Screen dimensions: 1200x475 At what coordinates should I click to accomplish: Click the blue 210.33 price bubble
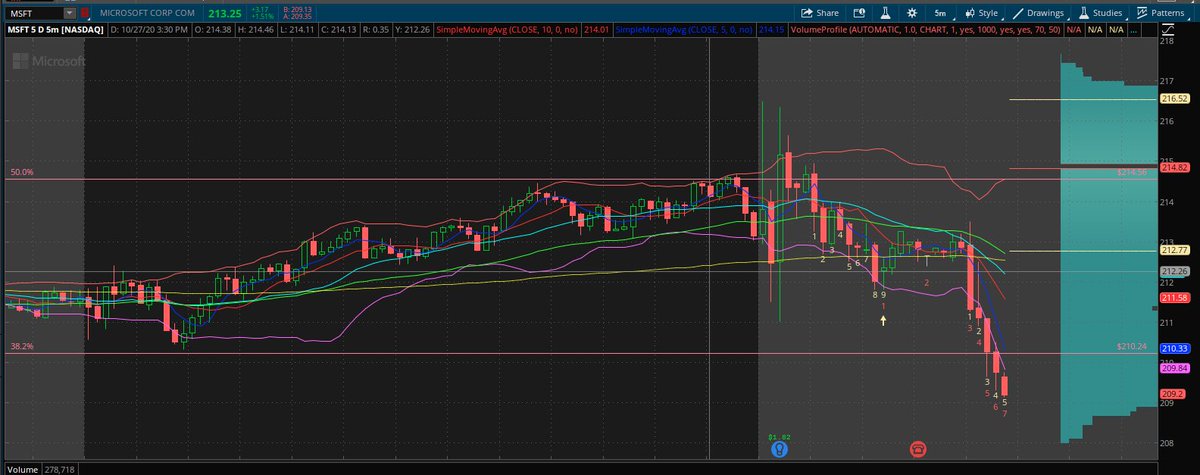tap(1174, 348)
